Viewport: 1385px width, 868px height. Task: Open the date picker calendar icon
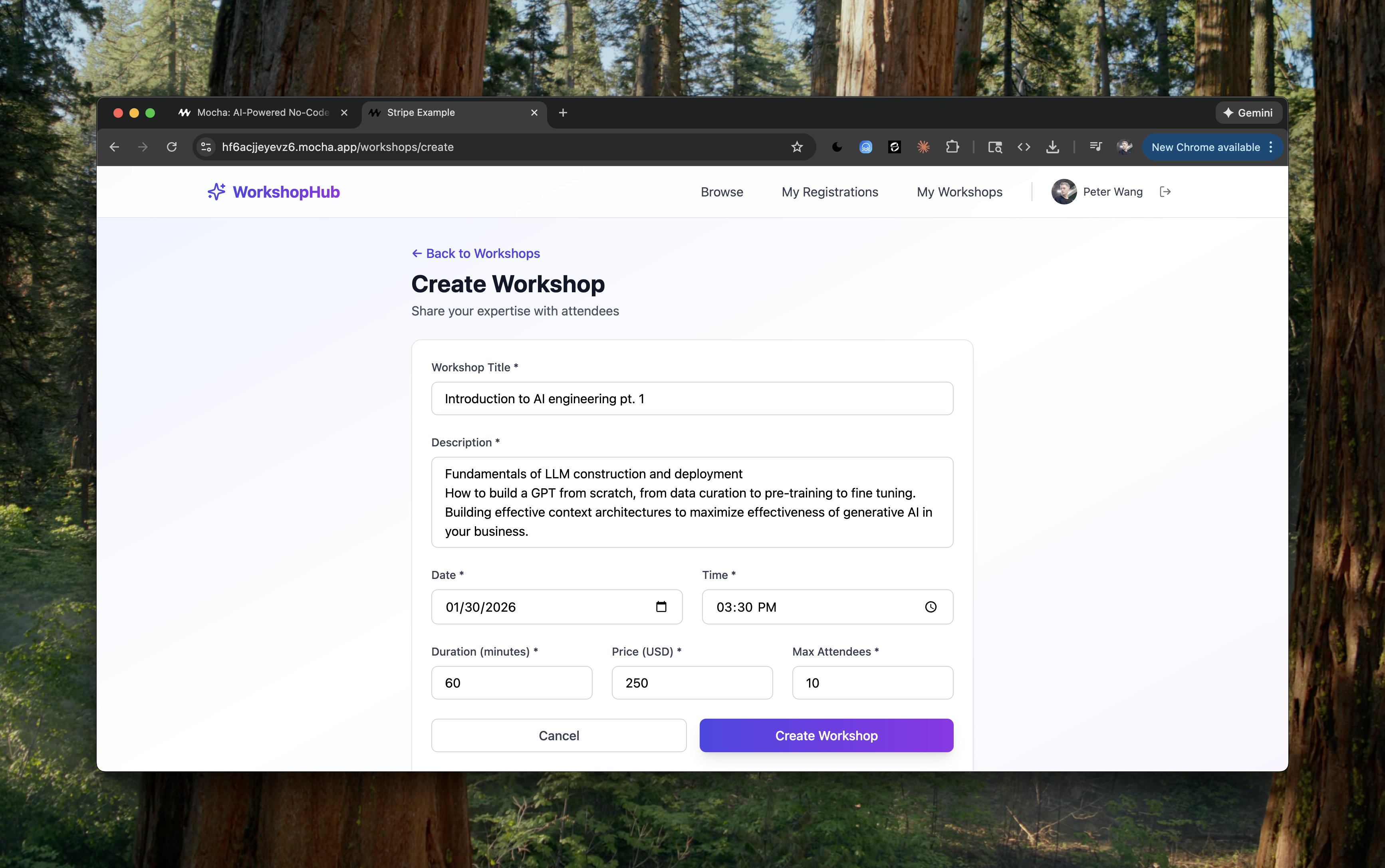pyautogui.click(x=661, y=607)
